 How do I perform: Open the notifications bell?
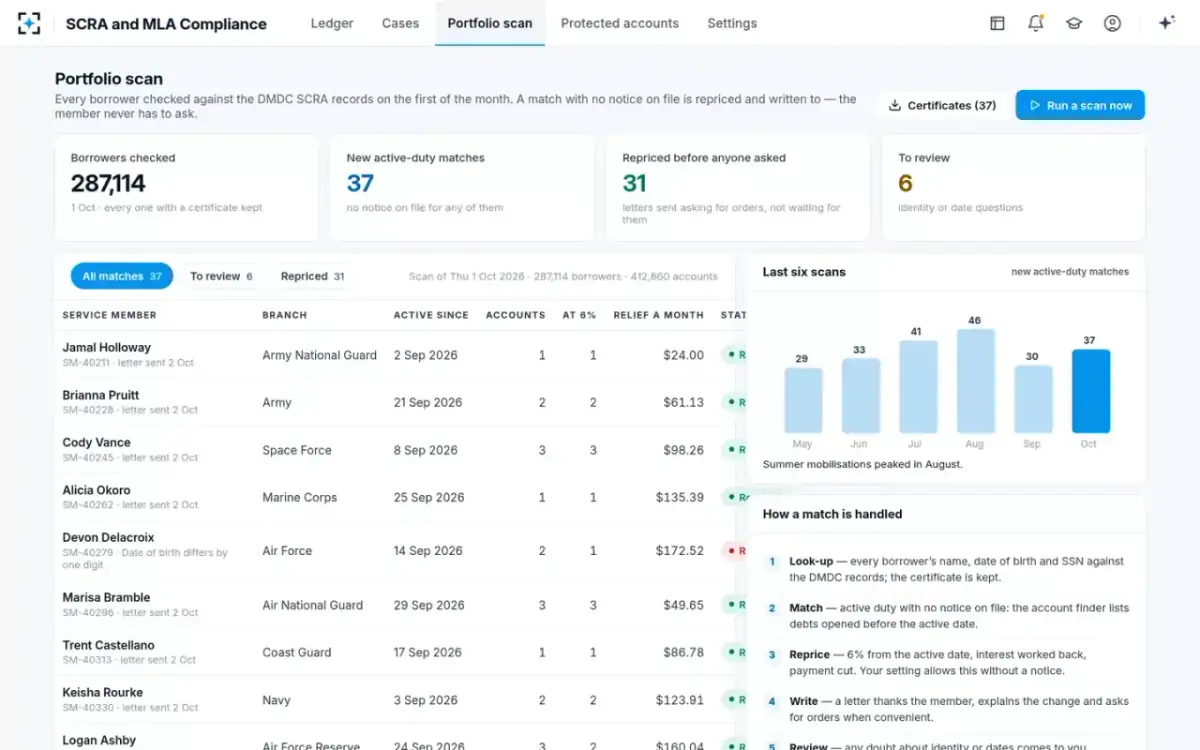pyautogui.click(x=1035, y=23)
